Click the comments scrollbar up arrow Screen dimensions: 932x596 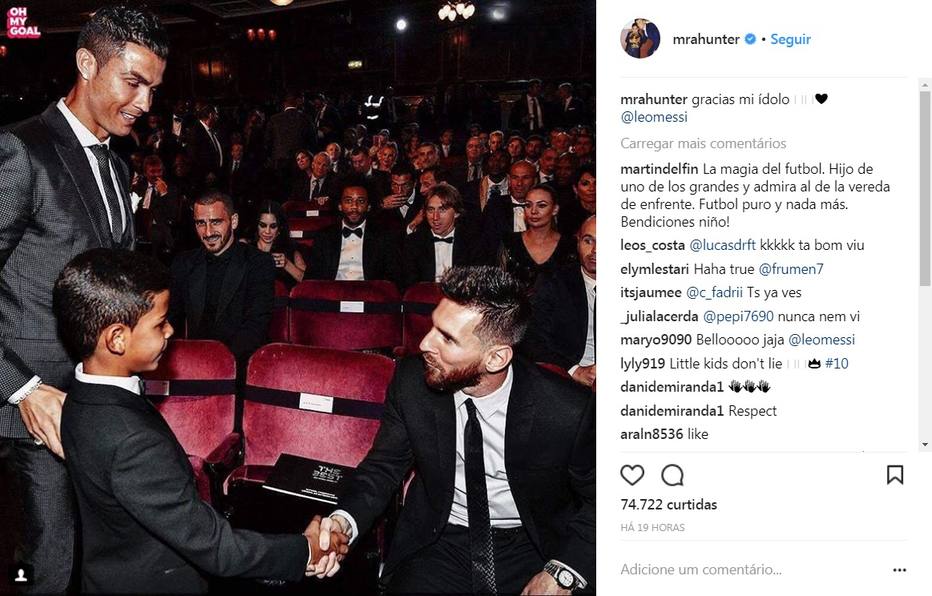click(x=925, y=85)
